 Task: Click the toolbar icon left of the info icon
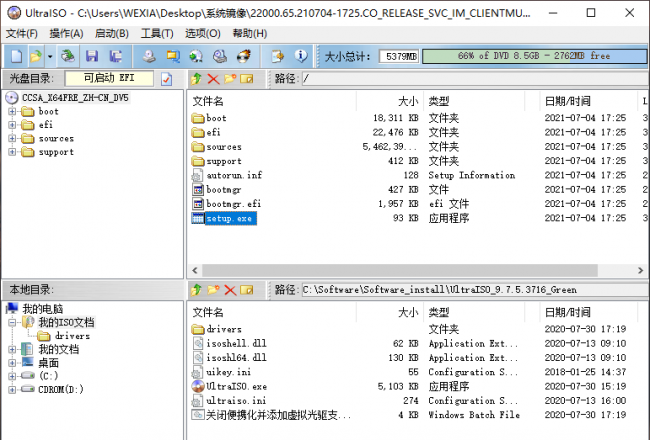(277, 56)
